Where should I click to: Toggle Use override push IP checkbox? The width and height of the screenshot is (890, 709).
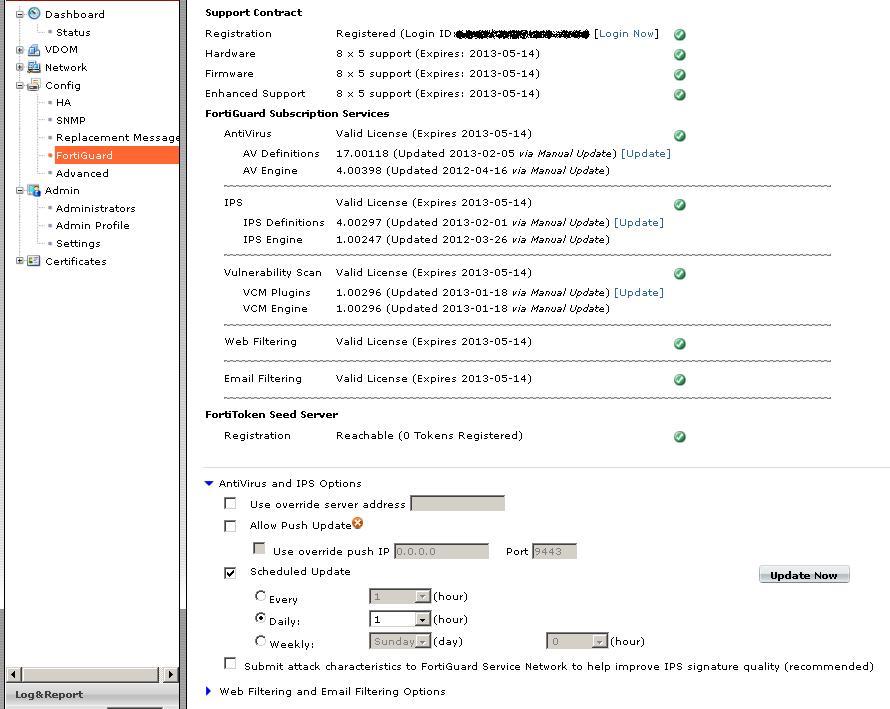point(259,548)
